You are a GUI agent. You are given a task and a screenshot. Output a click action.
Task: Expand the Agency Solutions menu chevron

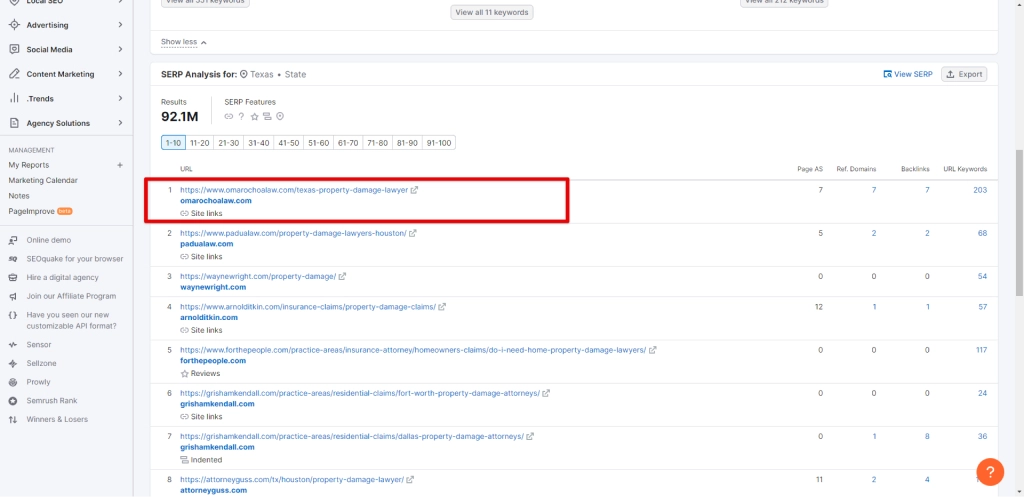click(x=120, y=123)
